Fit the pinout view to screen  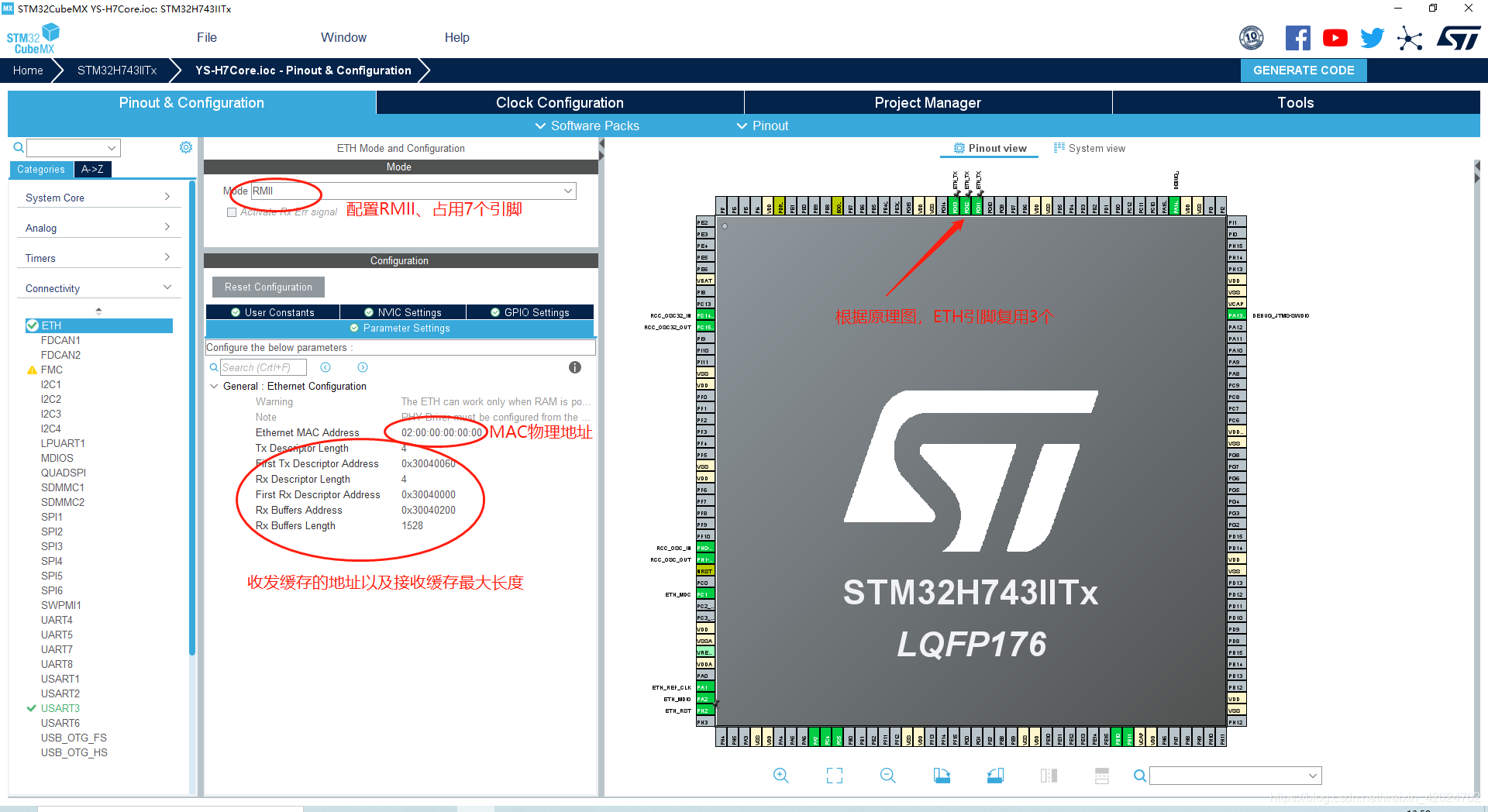coord(835,776)
